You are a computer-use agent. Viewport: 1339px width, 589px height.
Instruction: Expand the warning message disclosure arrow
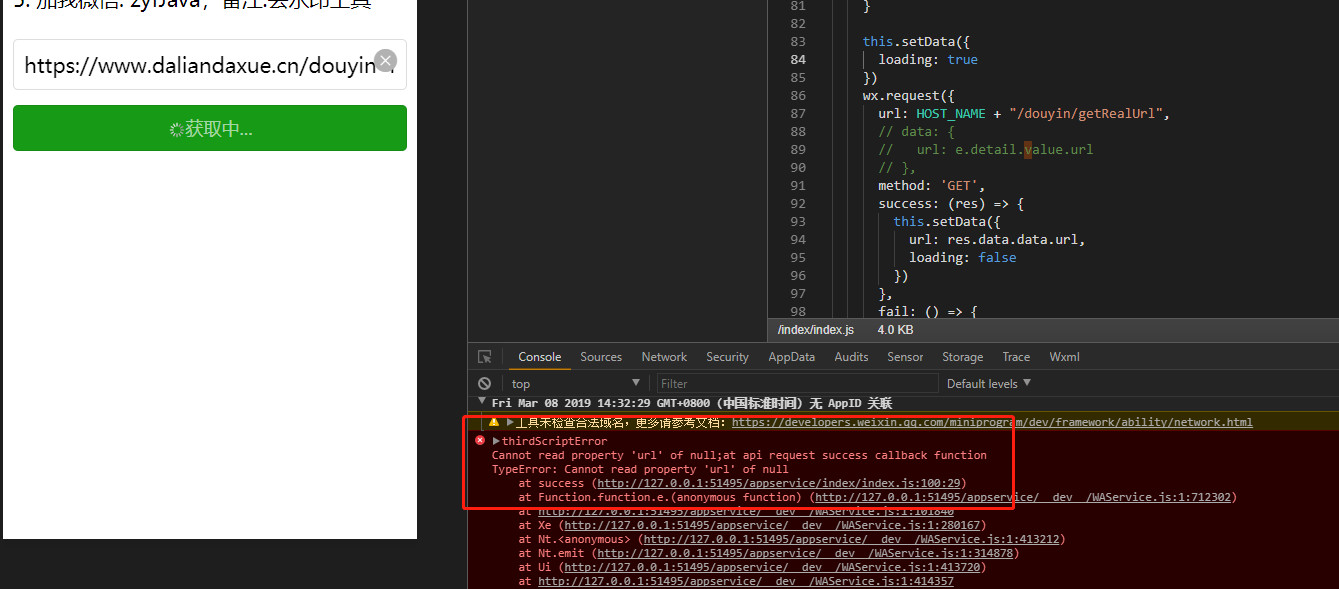click(x=509, y=422)
